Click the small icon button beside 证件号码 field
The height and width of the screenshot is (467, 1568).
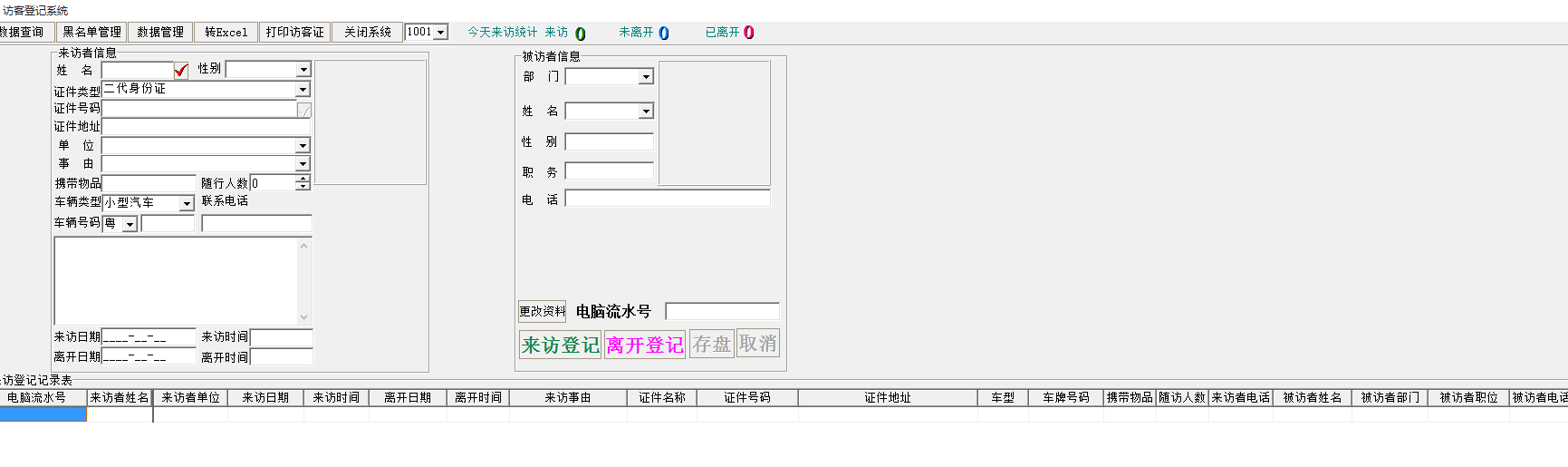(x=304, y=110)
